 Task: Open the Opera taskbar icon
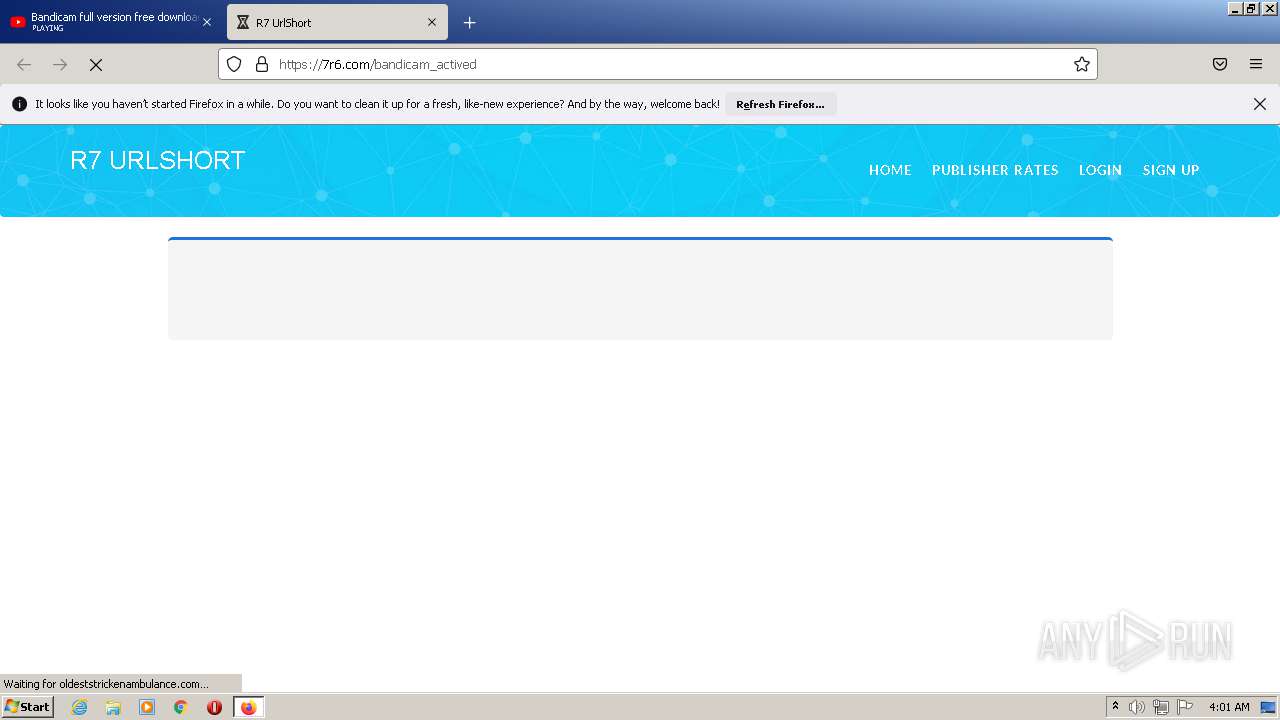(x=214, y=707)
